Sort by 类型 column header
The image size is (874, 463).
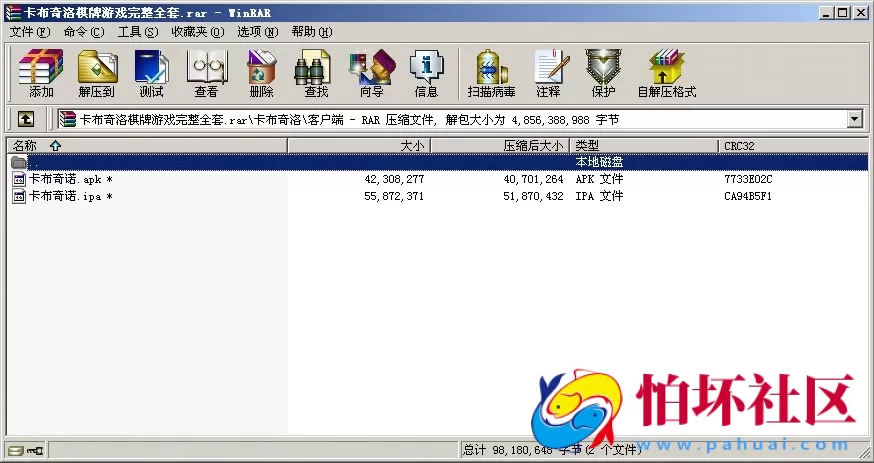pos(644,146)
